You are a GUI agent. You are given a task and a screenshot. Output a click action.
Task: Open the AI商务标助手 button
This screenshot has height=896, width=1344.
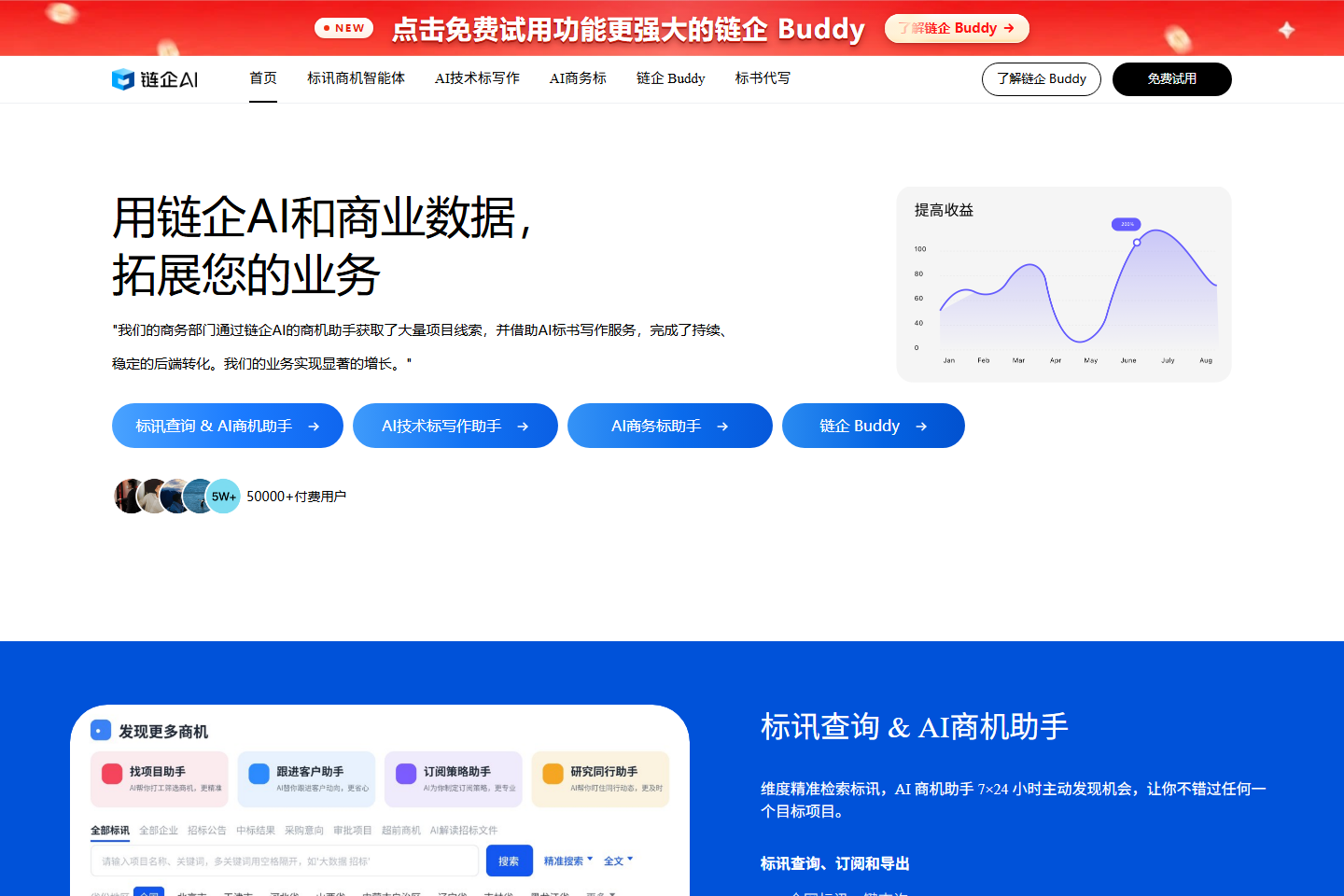click(670, 426)
